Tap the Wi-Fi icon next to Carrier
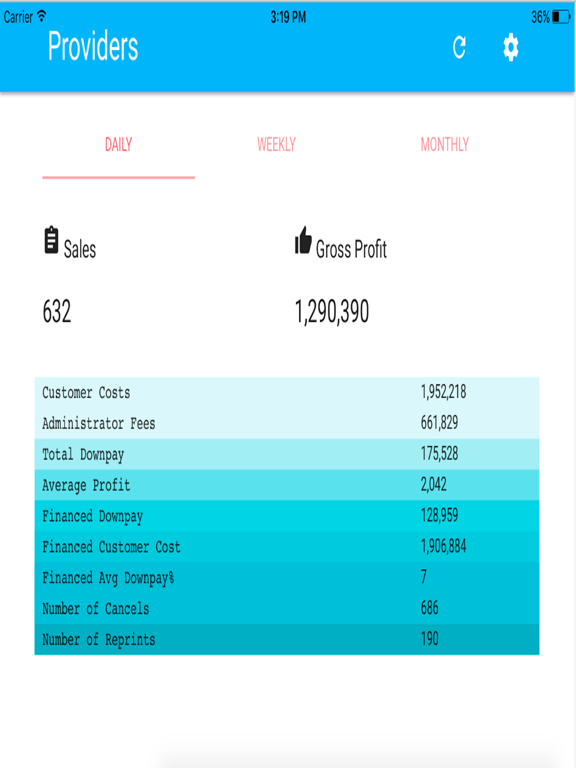The height and width of the screenshot is (768, 576). (42, 16)
